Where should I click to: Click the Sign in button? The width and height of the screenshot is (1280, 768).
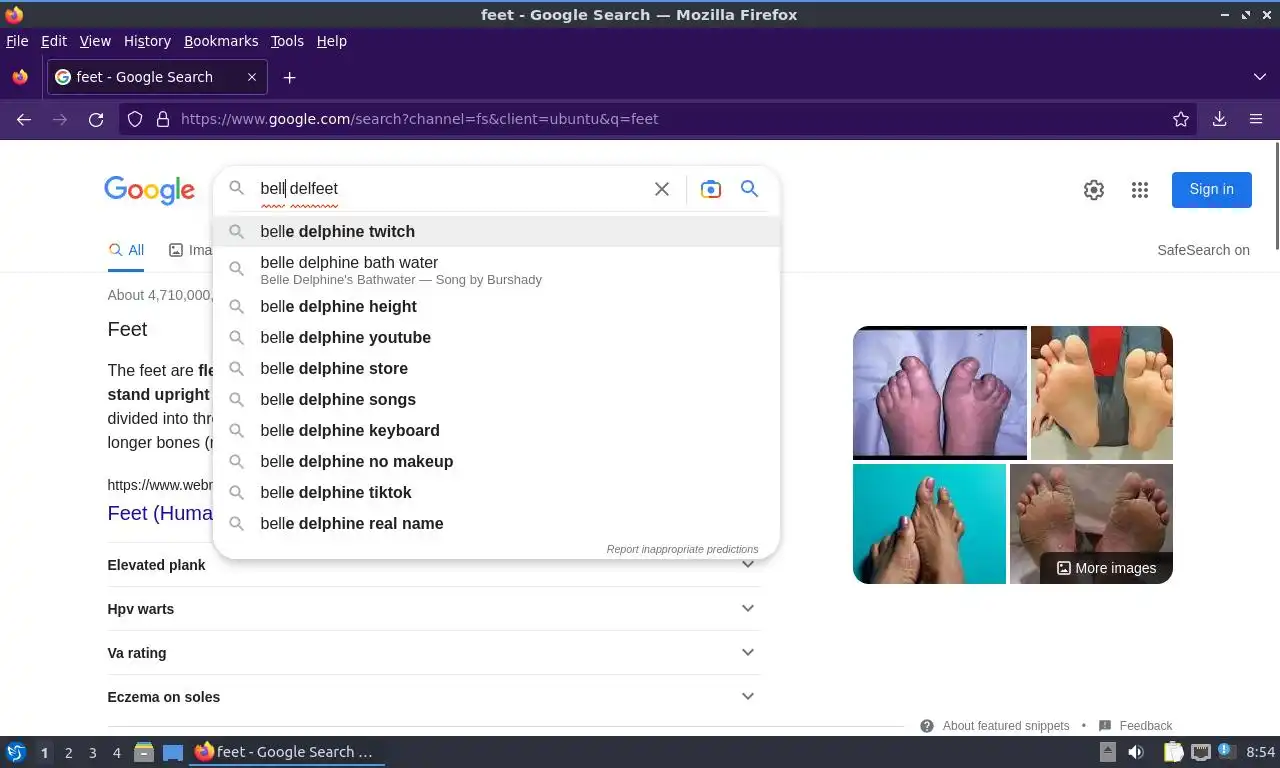click(x=1212, y=189)
